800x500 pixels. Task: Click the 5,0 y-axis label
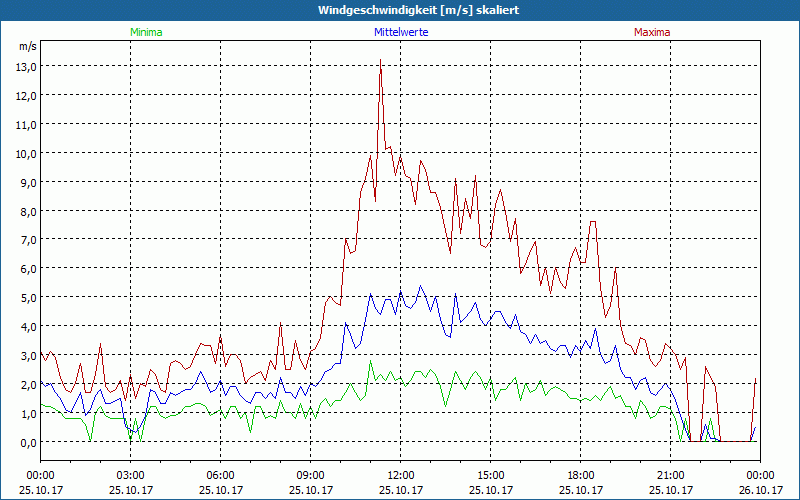point(30,297)
